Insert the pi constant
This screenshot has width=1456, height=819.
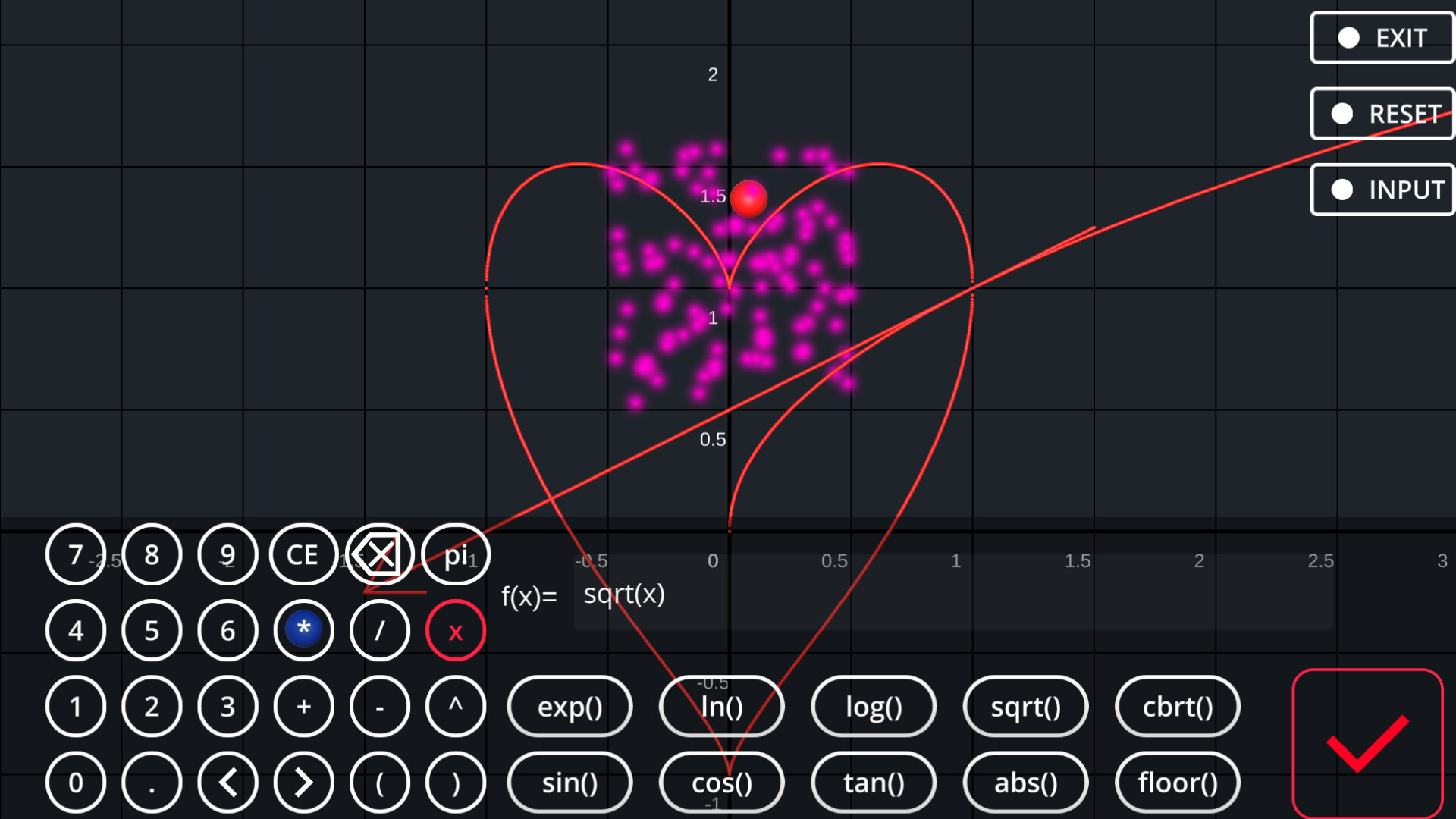(455, 555)
